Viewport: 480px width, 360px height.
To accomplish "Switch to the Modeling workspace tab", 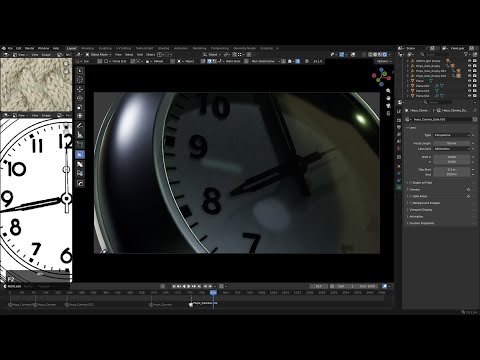I will click(x=87, y=48).
